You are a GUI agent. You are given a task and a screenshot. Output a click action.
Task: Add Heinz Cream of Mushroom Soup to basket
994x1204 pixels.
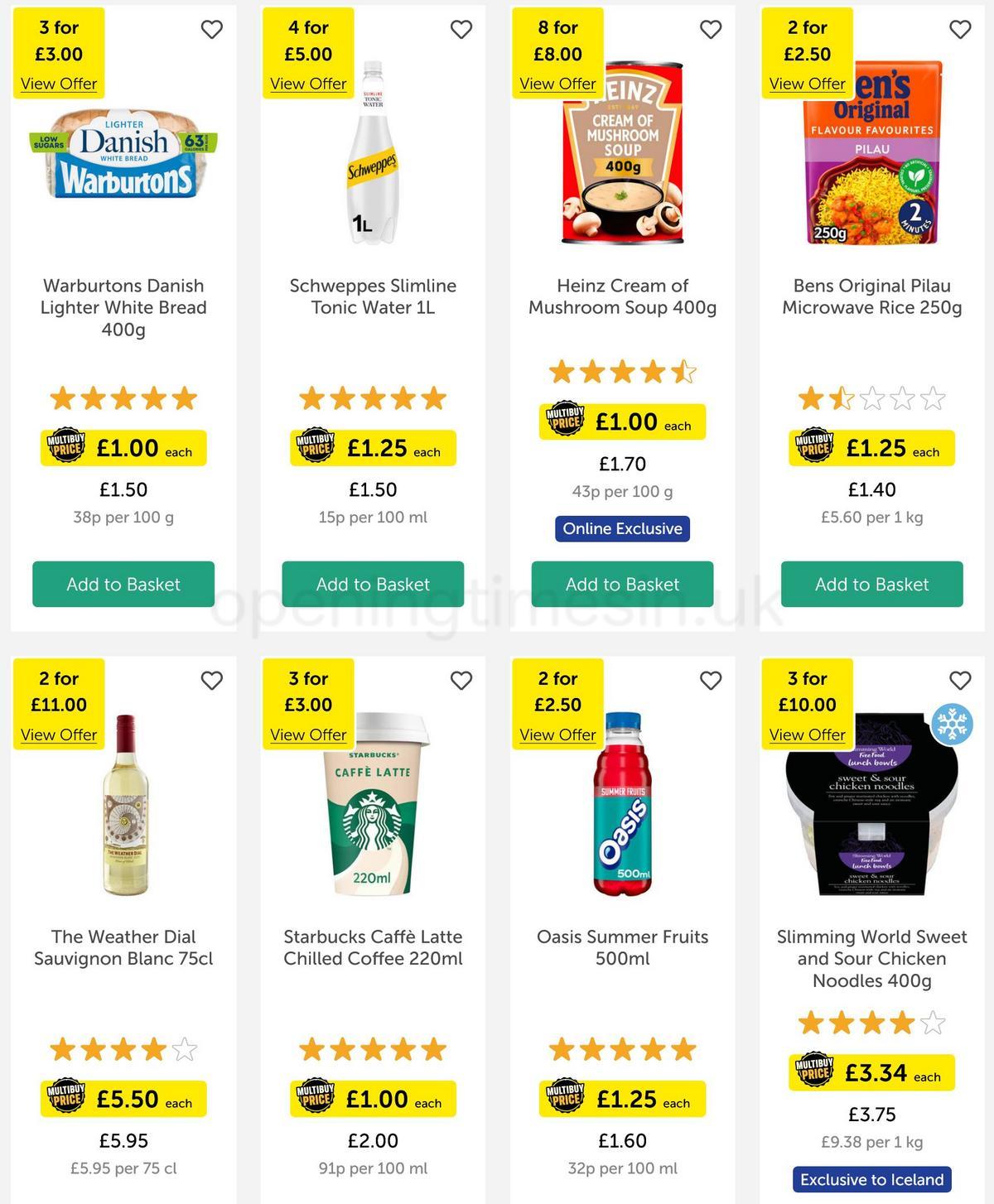pos(620,584)
